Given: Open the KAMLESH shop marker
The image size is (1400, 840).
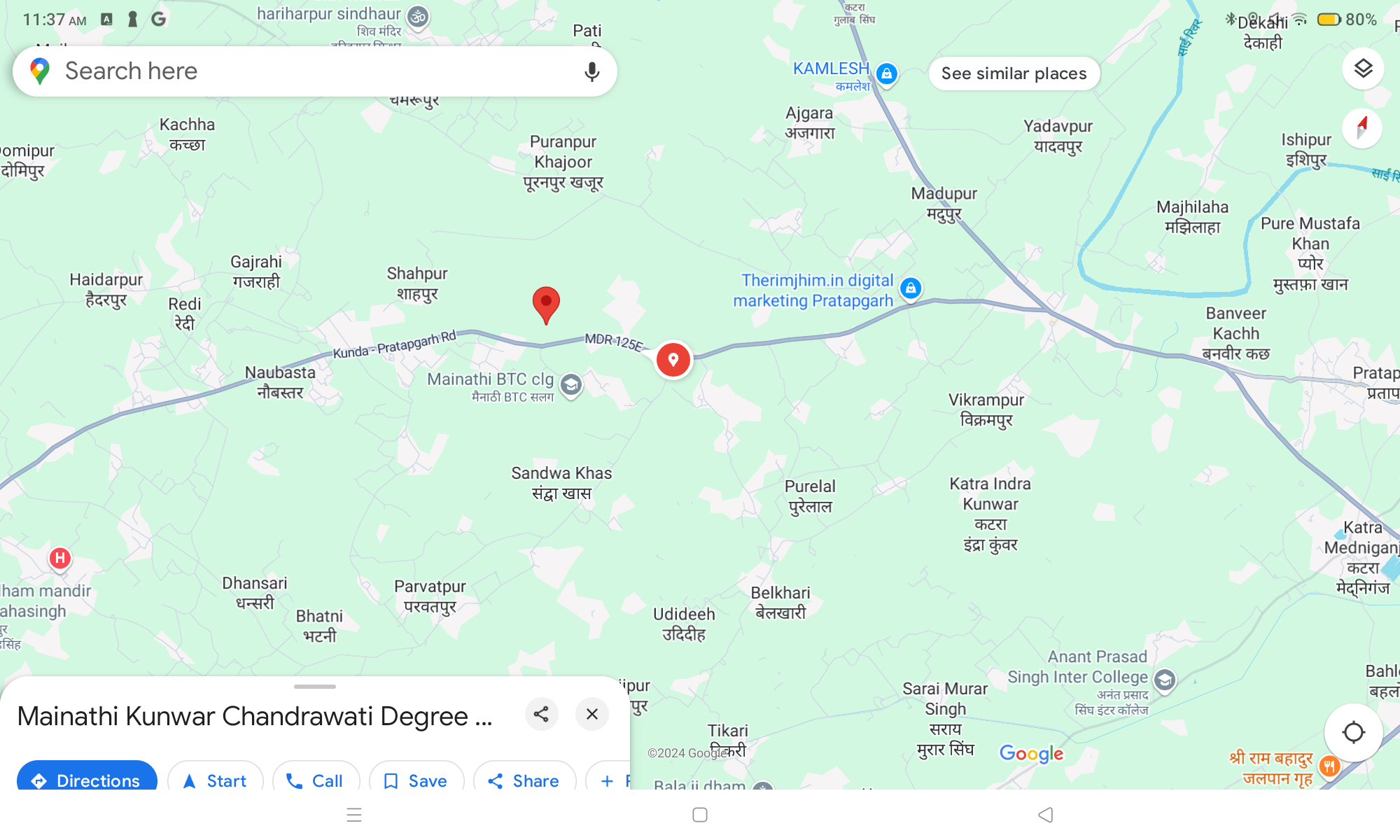Looking at the screenshot, I should click(887, 73).
